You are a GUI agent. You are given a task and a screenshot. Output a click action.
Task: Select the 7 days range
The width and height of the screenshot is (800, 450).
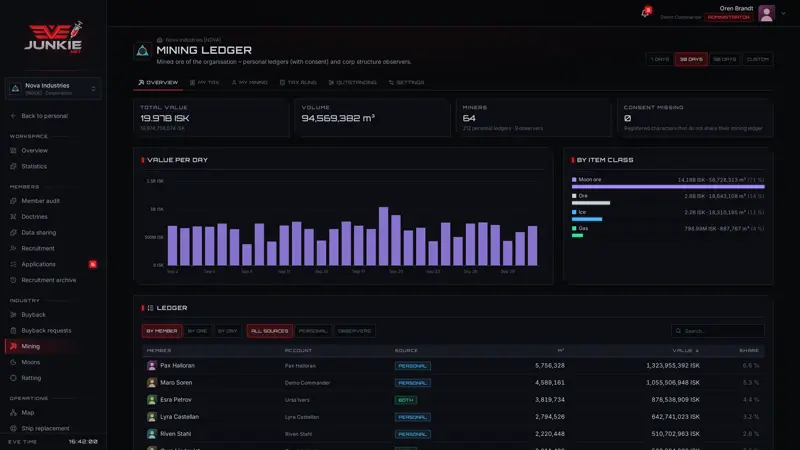(x=659, y=59)
